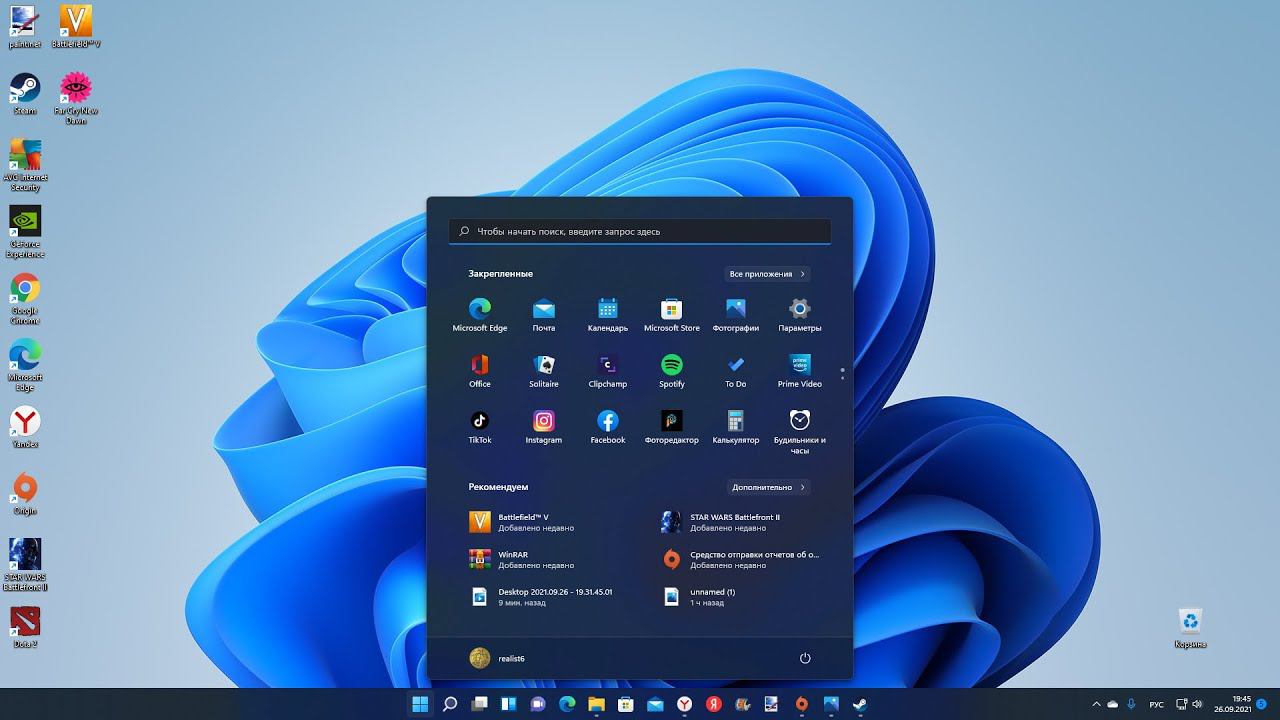The width and height of the screenshot is (1280, 720).
Task: Select the Steam desktop shortcut
Action: click(x=25, y=94)
